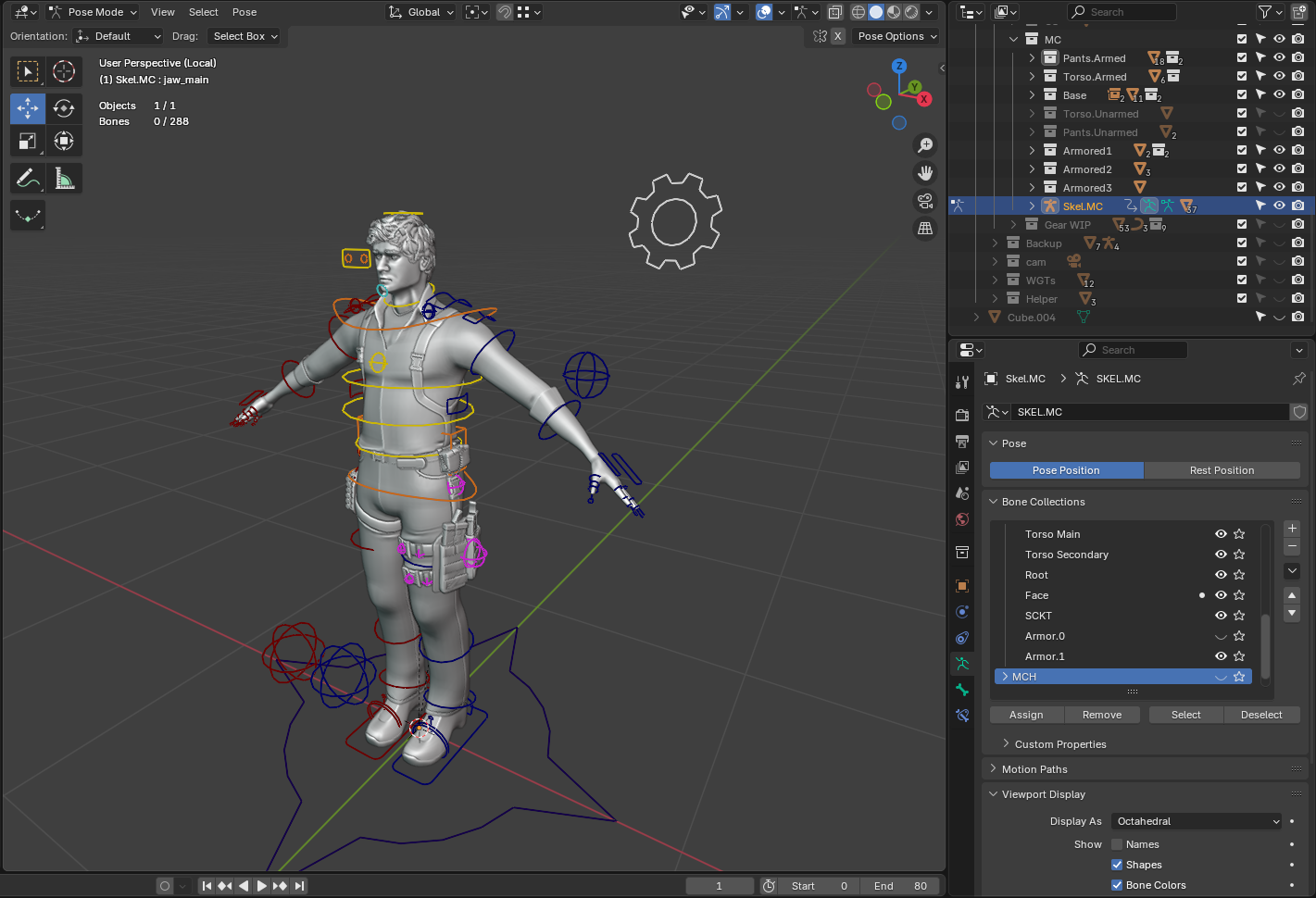The width and height of the screenshot is (1316, 898).
Task: Click the red X axis gizmo ball
Action: pos(923,99)
